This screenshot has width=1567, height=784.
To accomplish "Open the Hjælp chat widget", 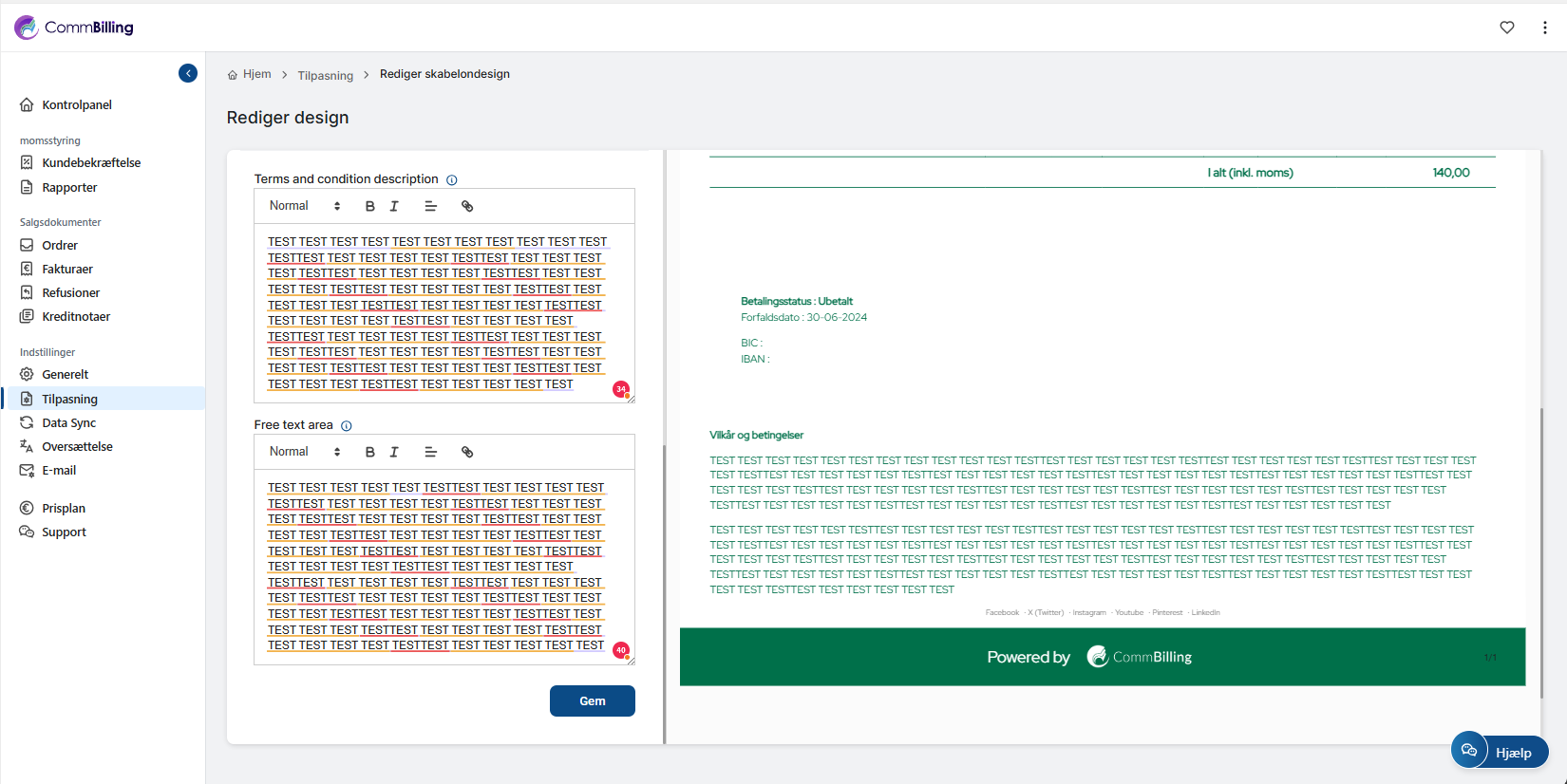I will 1500,752.
